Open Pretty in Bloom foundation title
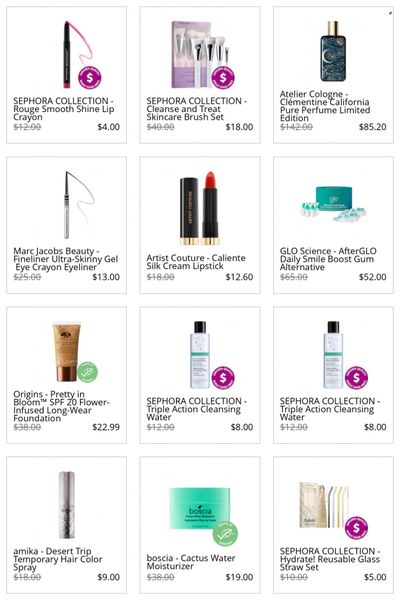This screenshot has height=600, width=400. pyautogui.click(x=61, y=406)
